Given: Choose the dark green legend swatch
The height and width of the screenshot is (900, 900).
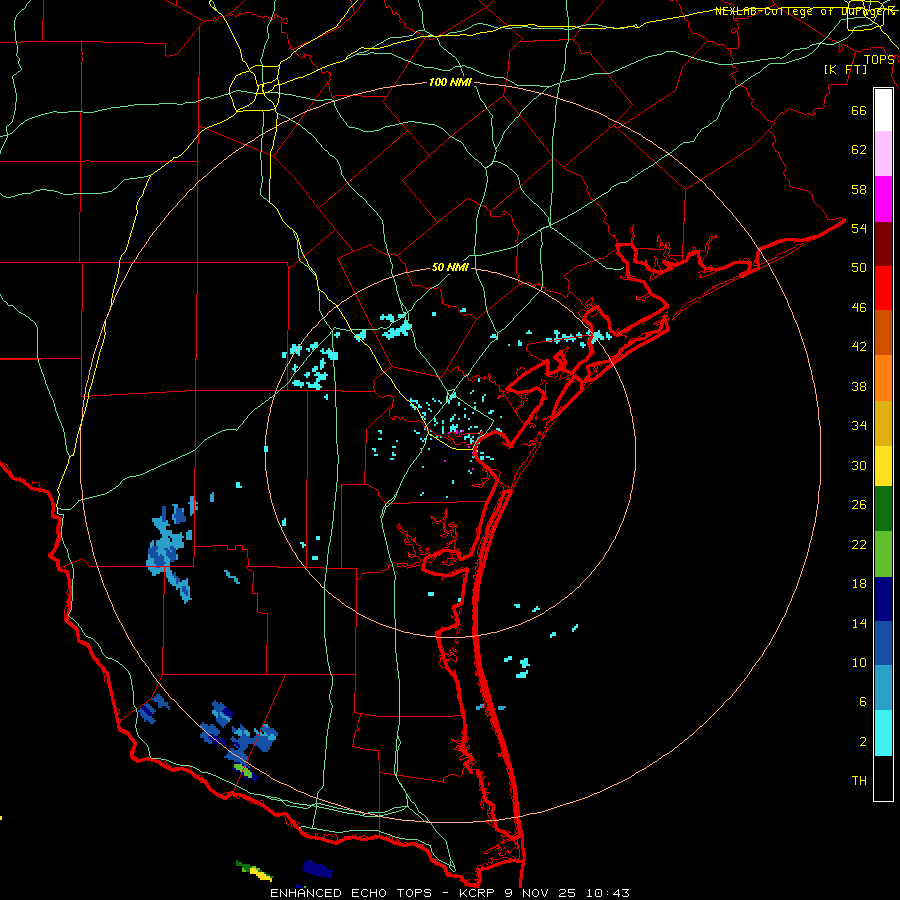Looking at the screenshot, I should pyautogui.click(x=883, y=509).
